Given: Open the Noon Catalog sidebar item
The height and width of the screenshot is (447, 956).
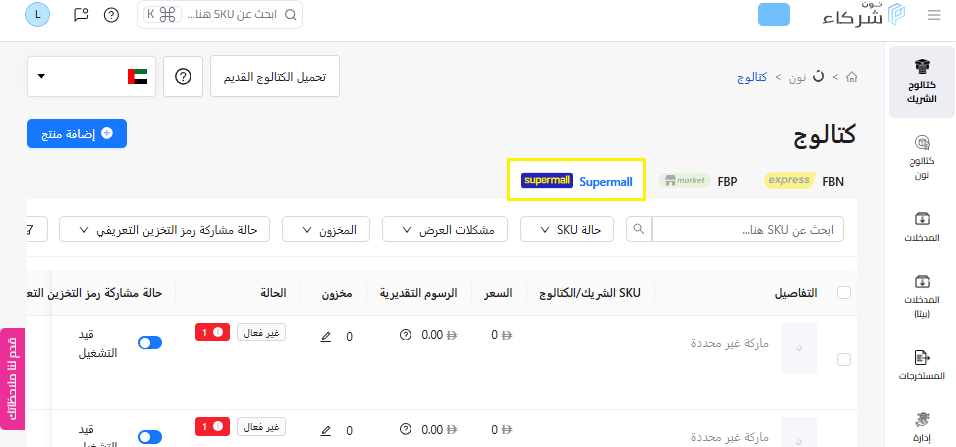Looking at the screenshot, I should point(921,157).
